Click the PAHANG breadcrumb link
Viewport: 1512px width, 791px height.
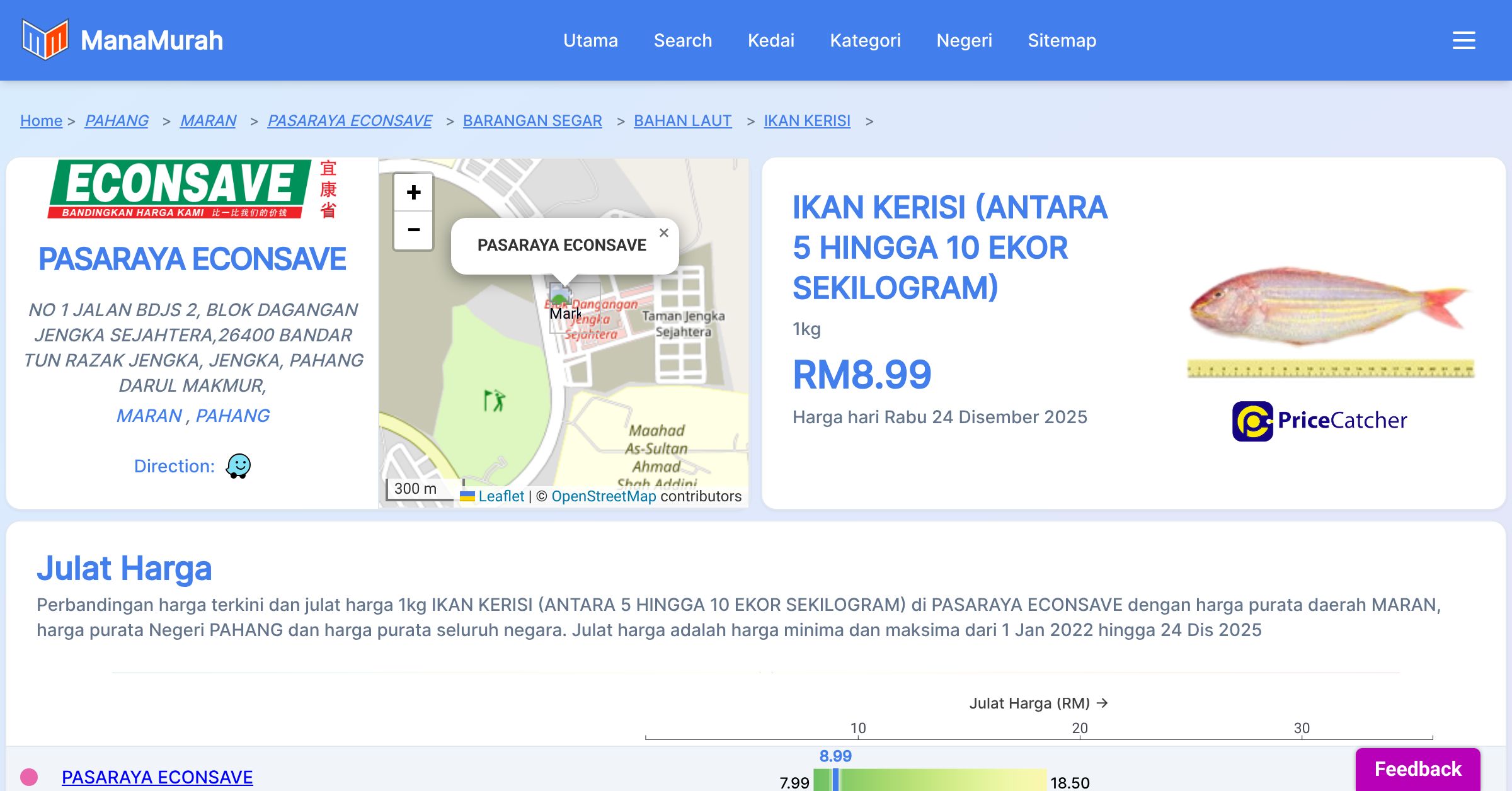(117, 120)
